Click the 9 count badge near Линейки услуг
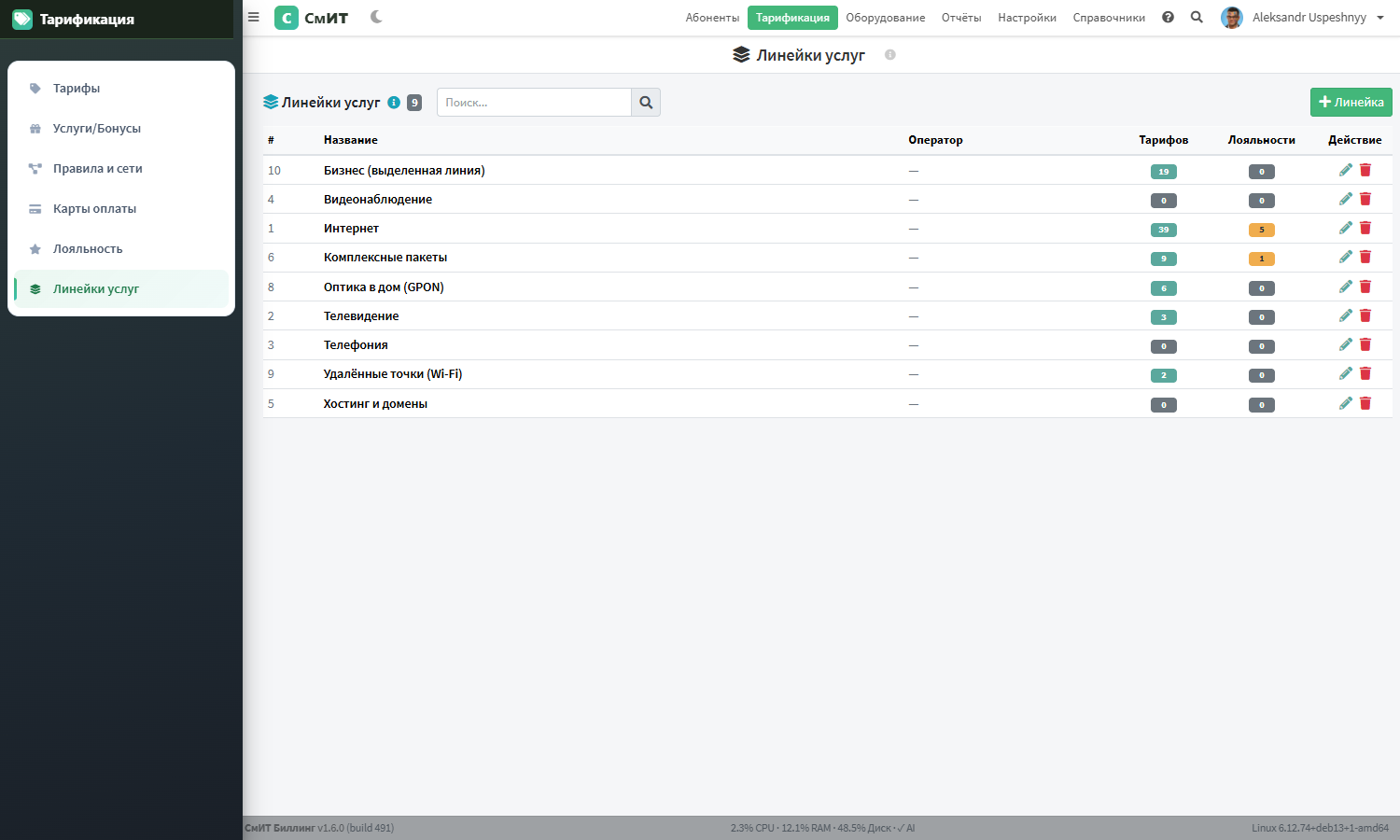The image size is (1400, 840). click(x=414, y=103)
